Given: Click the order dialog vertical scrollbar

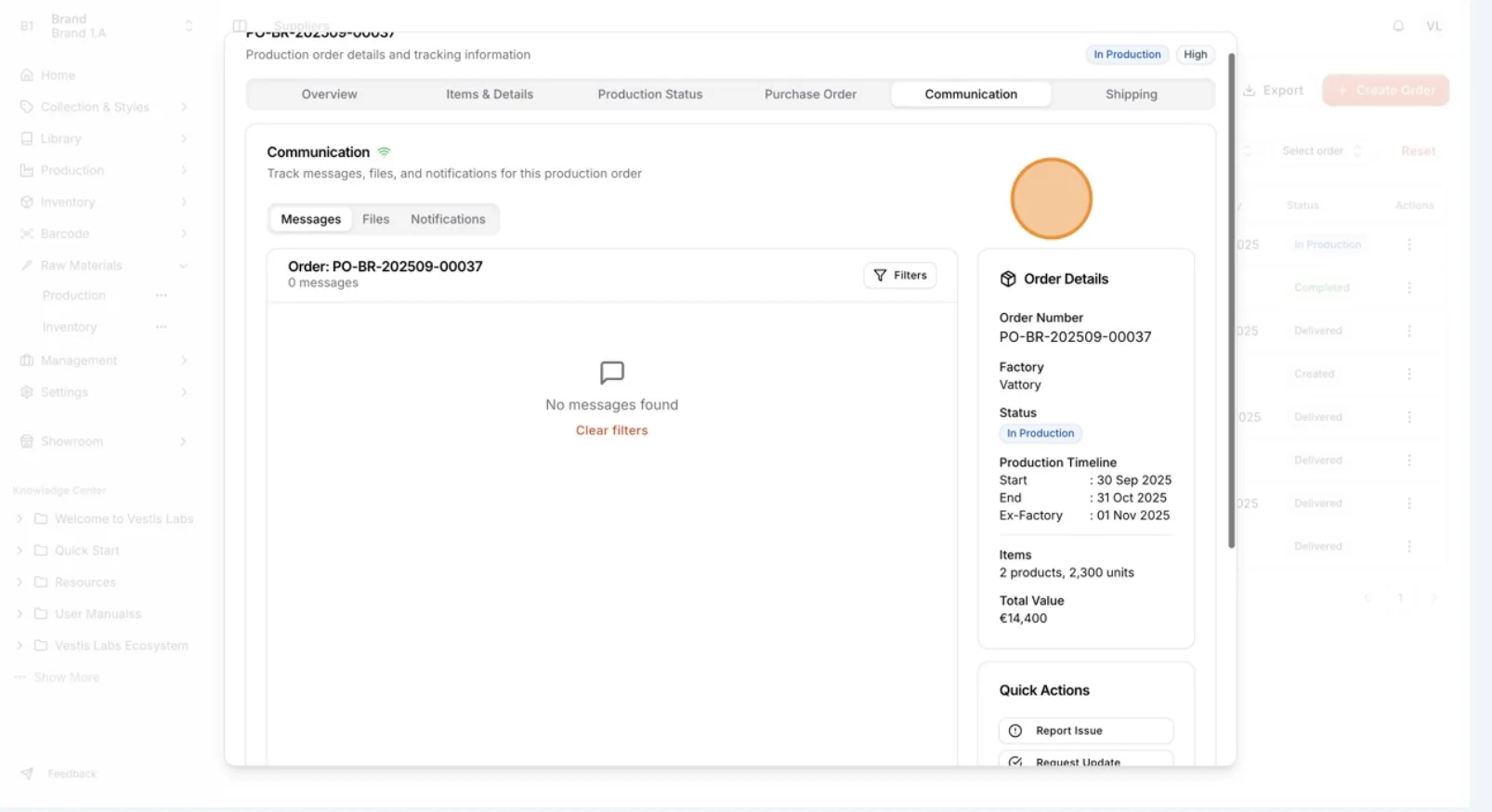Looking at the screenshot, I should click(x=1231, y=300).
